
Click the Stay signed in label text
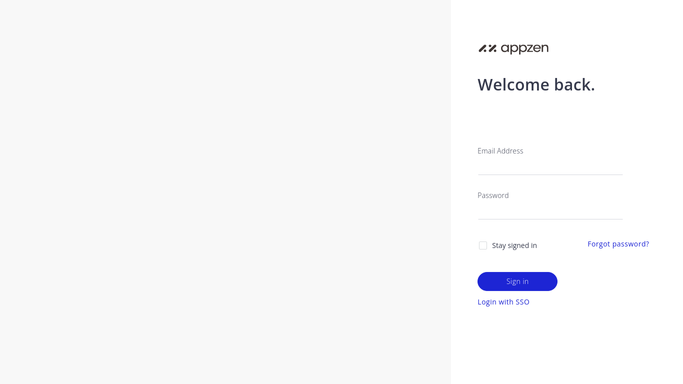tap(514, 246)
